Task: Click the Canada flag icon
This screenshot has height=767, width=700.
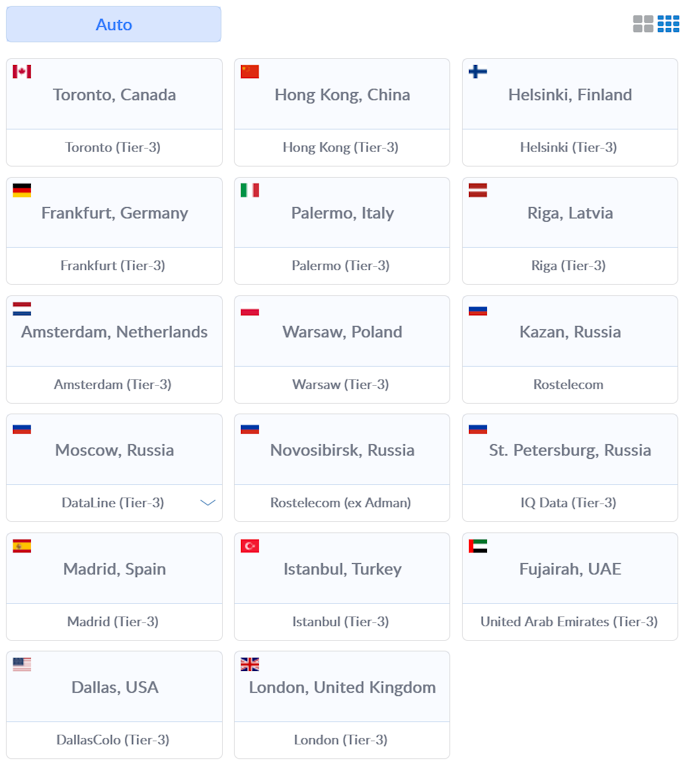Action: point(22,71)
